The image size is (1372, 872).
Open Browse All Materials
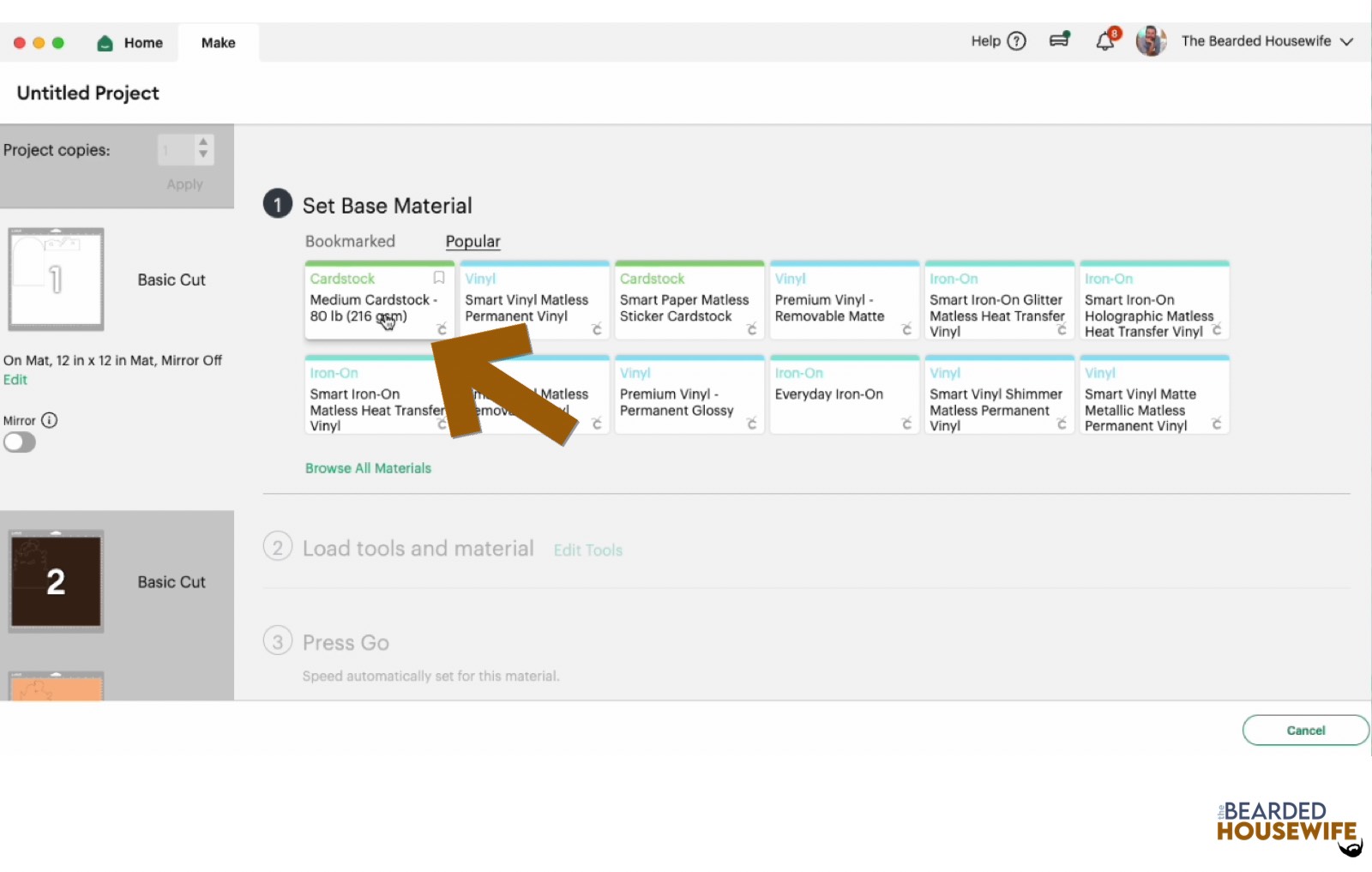367,468
